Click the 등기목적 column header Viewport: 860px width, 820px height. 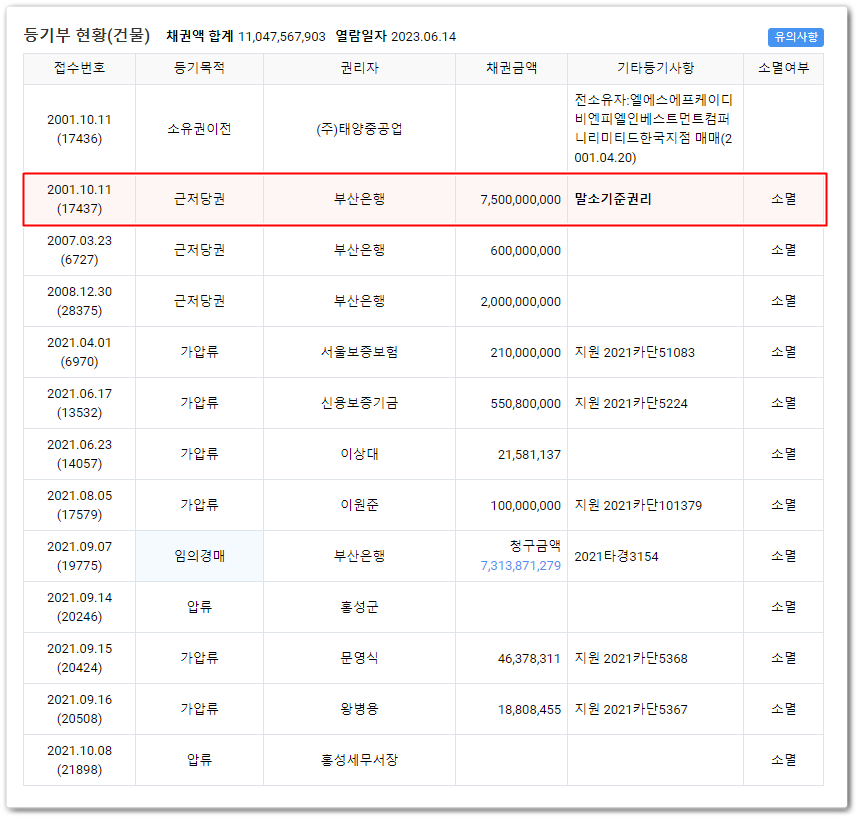tap(199, 68)
